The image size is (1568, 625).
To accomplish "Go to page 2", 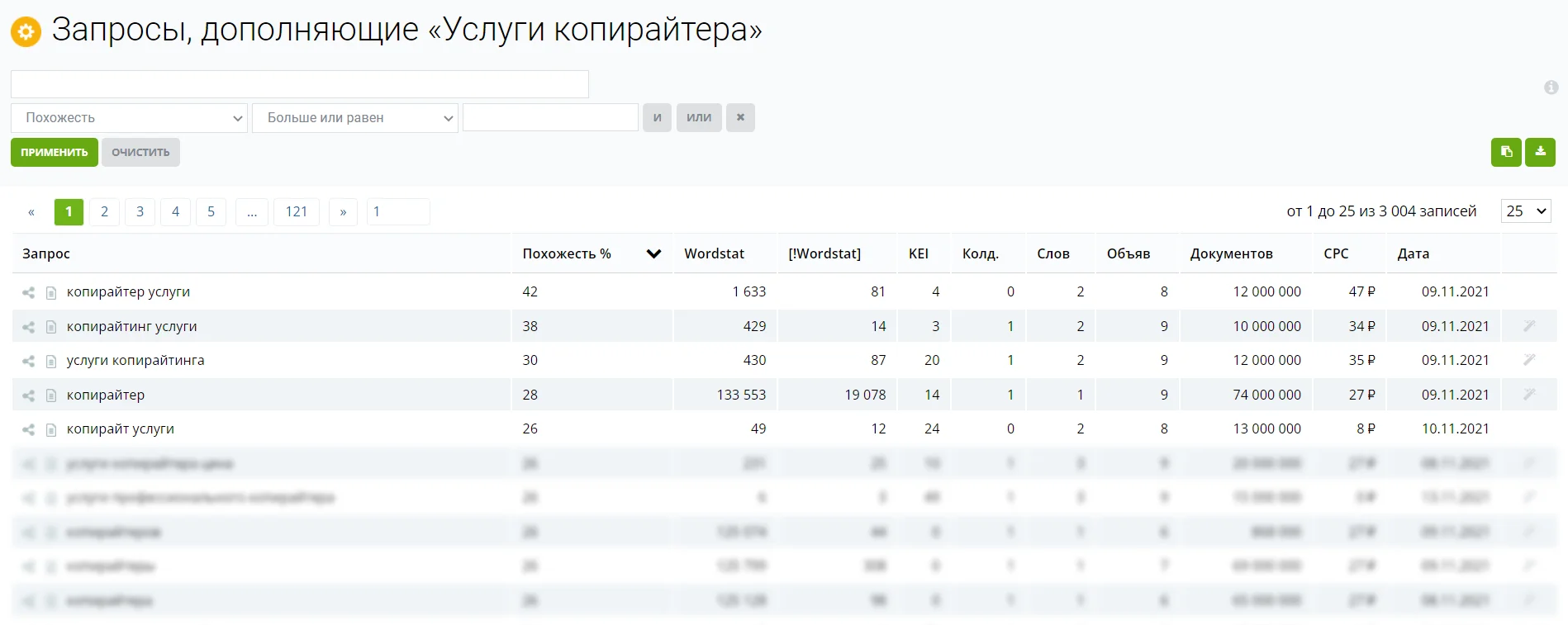I will click(x=104, y=212).
